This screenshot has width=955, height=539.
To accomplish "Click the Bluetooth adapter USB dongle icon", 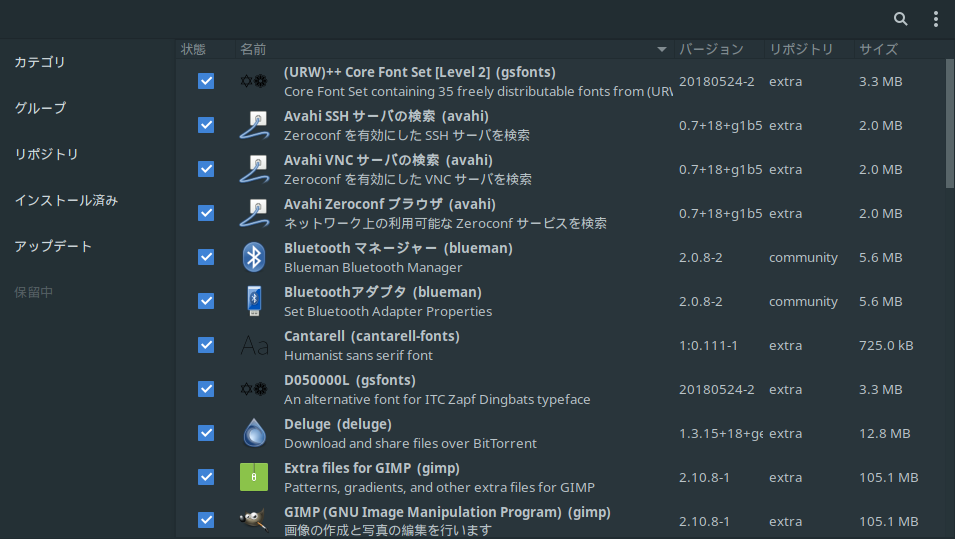I will coord(254,301).
